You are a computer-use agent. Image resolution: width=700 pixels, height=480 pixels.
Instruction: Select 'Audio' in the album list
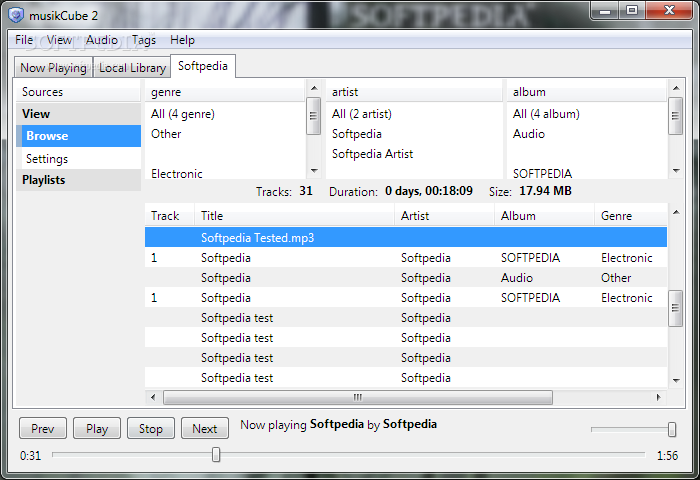click(587, 134)
